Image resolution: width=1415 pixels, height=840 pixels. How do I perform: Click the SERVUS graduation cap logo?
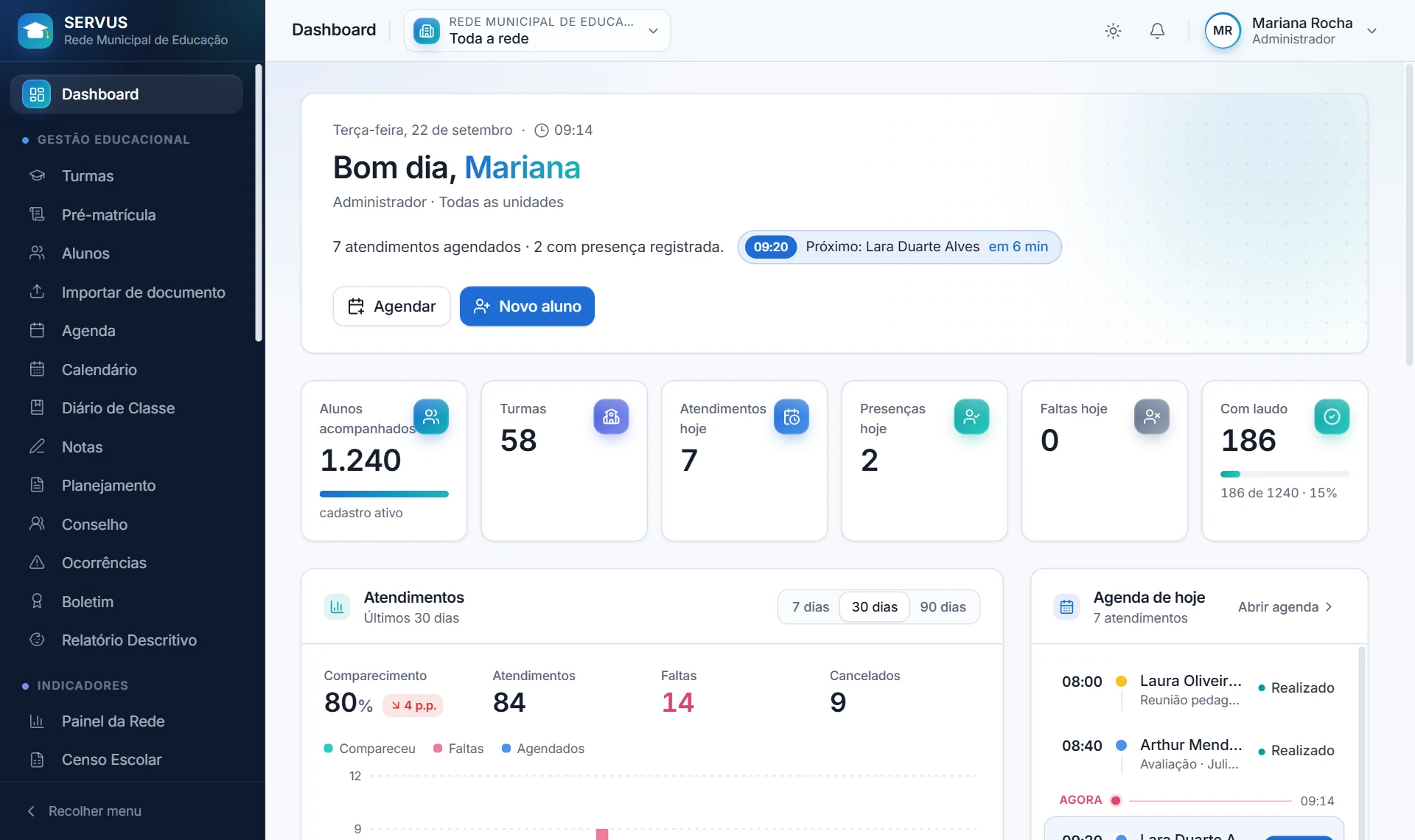click(x=35, y=30)
